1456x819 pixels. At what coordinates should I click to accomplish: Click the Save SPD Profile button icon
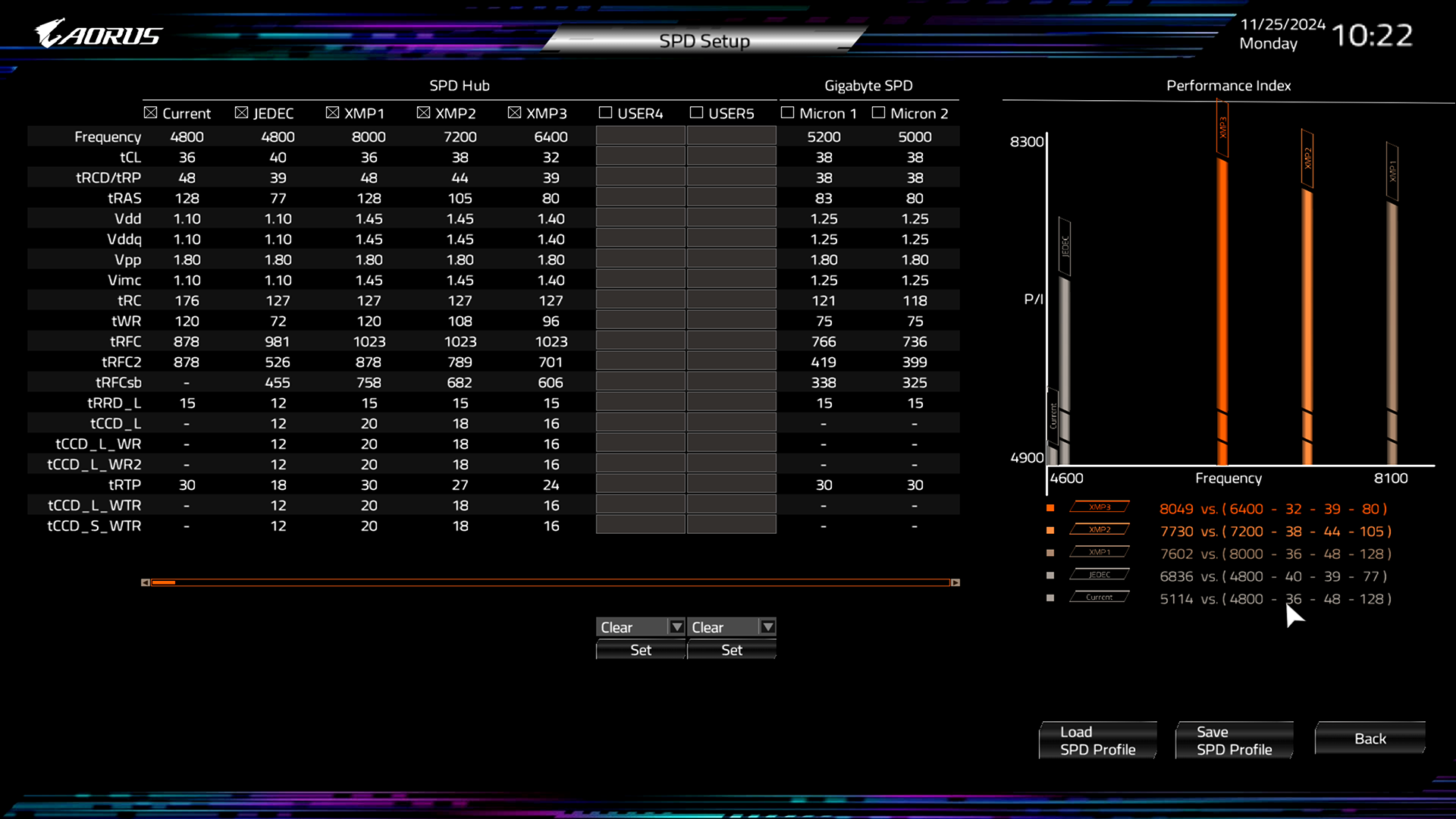pyautogui.click(x=1234, y=739)
